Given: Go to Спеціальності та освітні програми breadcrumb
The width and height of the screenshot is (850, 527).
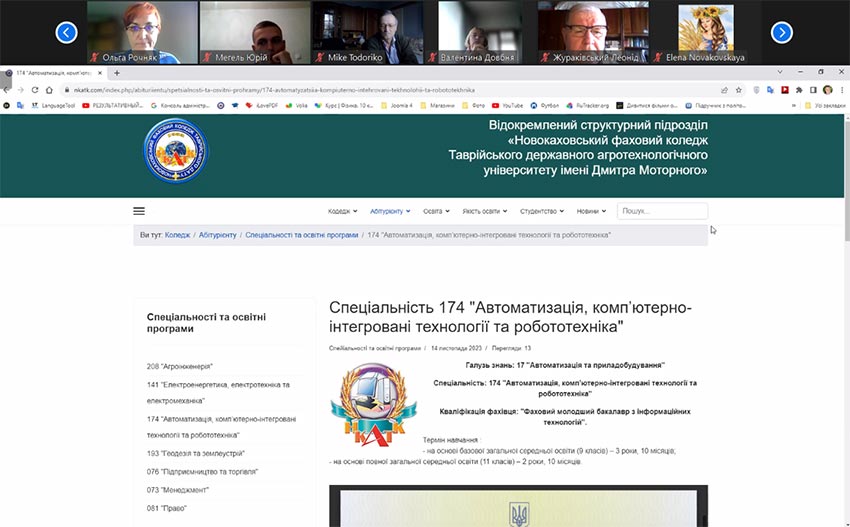Looking at the screenshot, I should click(x=301, y=235).
